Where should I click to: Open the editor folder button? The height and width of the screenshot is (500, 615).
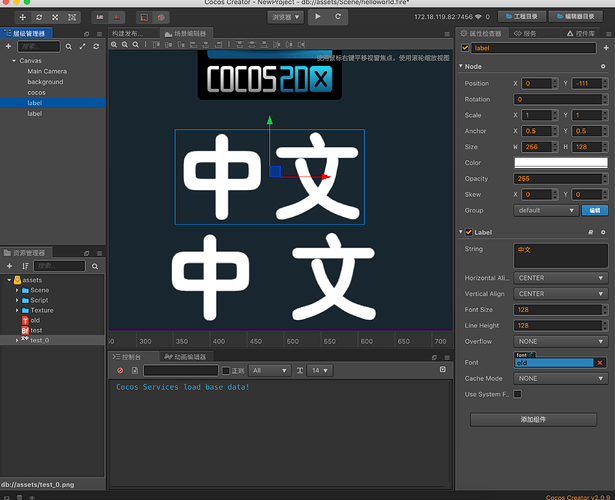tap(576, 16)
